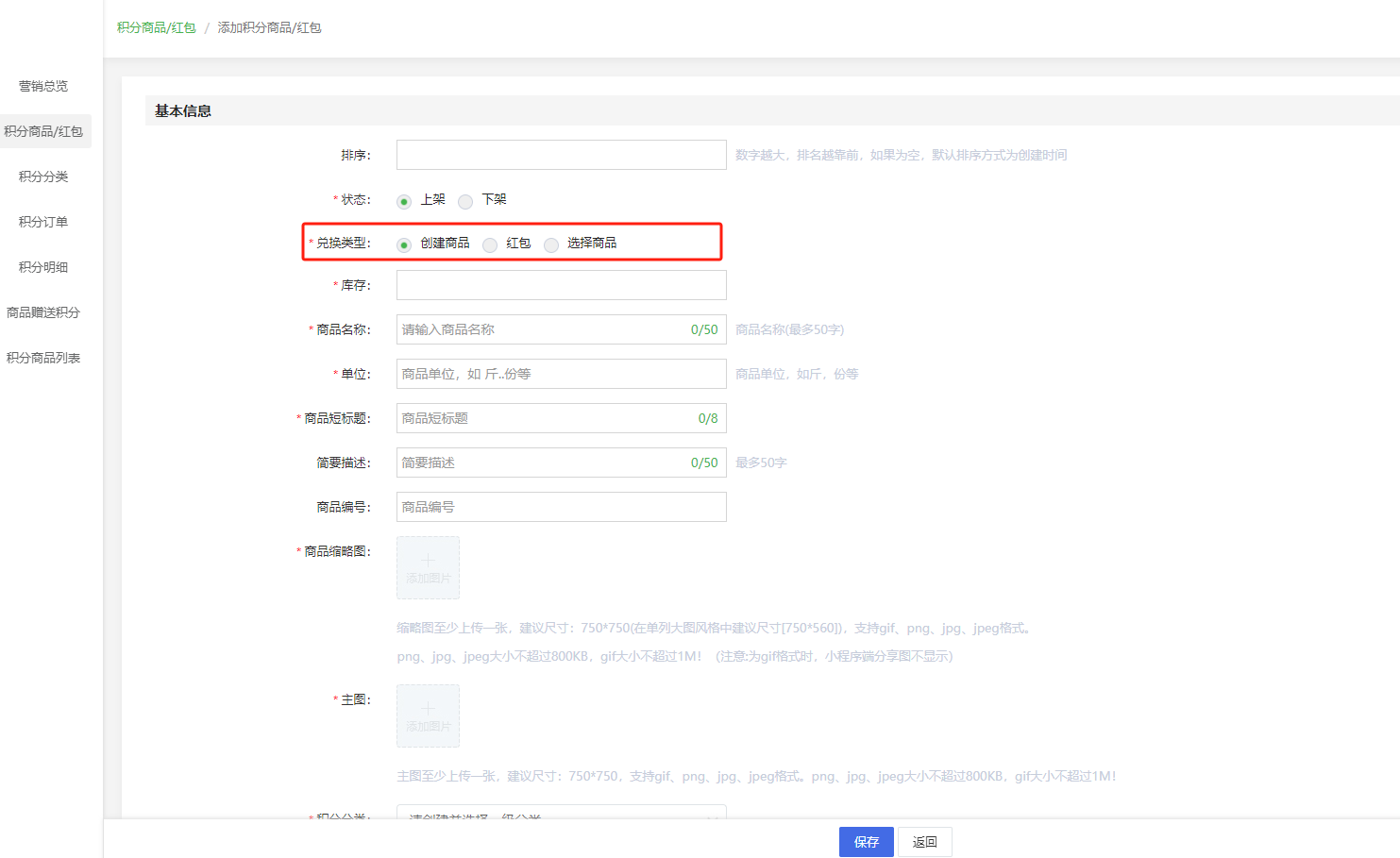Open 积分明细 sidebar item
Screen dimensions: 1400x858
pyautogui.click(x=43, y=267)
